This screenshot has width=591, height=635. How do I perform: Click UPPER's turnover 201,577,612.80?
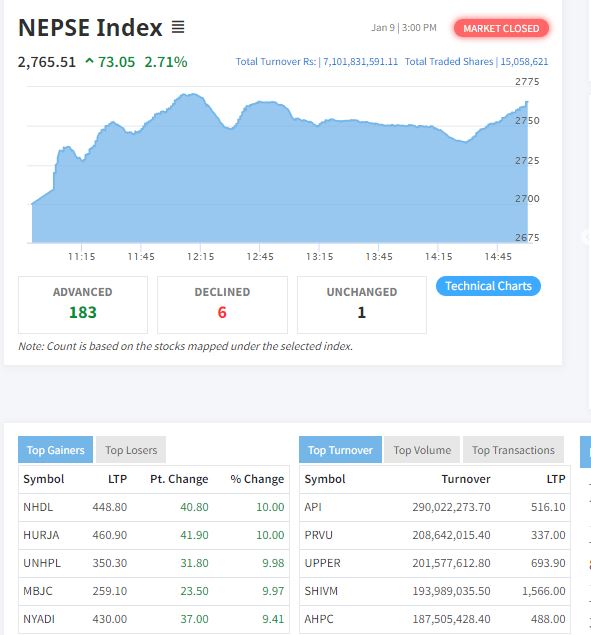[451, 563]
